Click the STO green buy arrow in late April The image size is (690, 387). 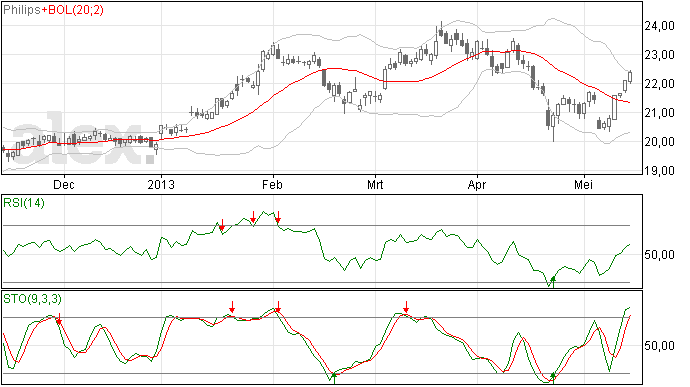[553, 378]
